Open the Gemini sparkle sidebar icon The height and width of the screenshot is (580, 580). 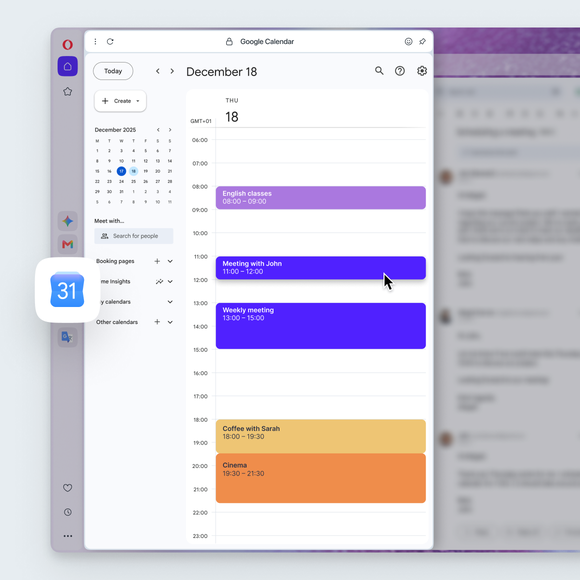pyautogui.click(x=67, y=221)
